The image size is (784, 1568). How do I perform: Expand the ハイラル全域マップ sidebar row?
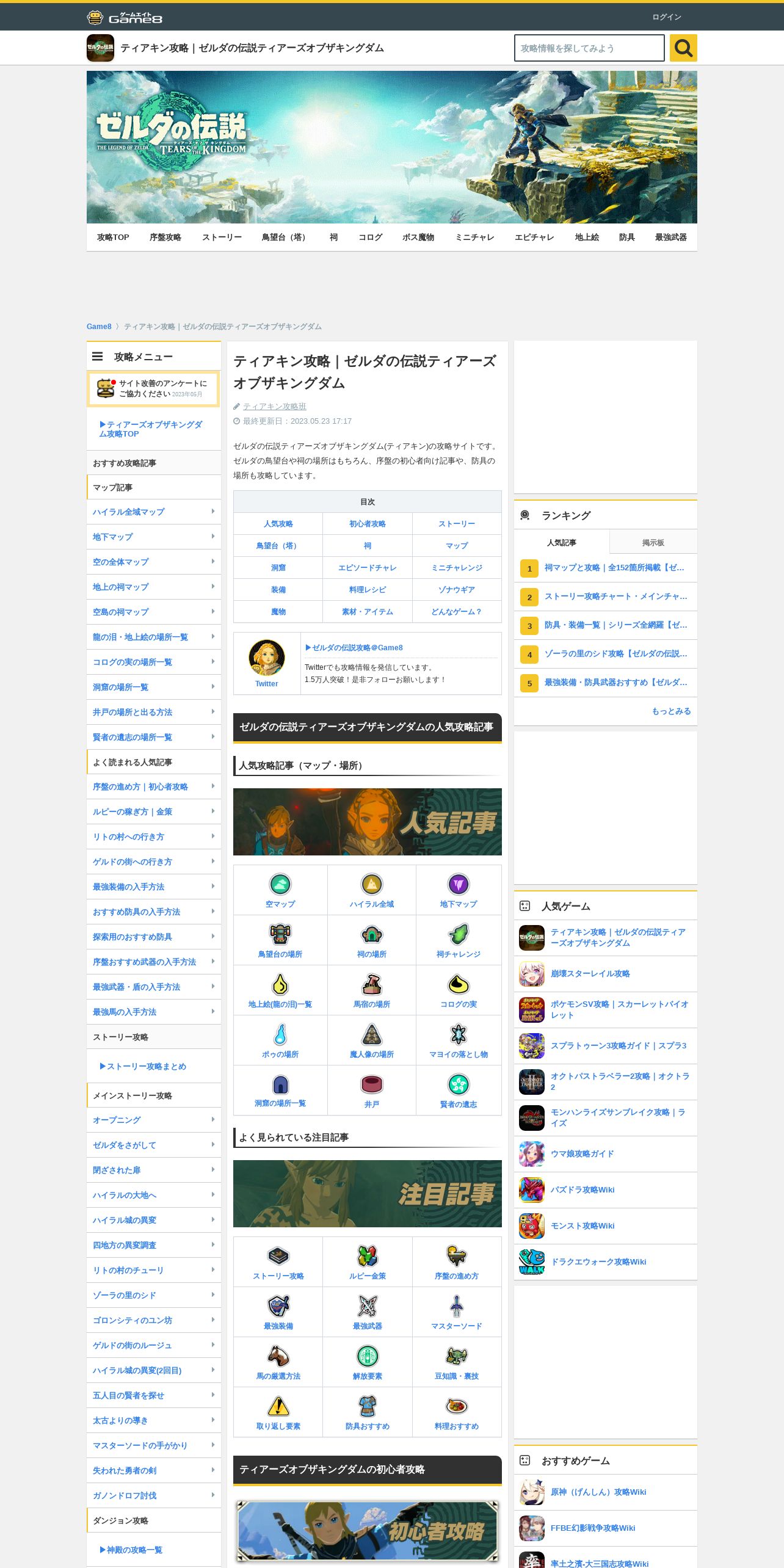pyautogui.click(x=154, y=512)
